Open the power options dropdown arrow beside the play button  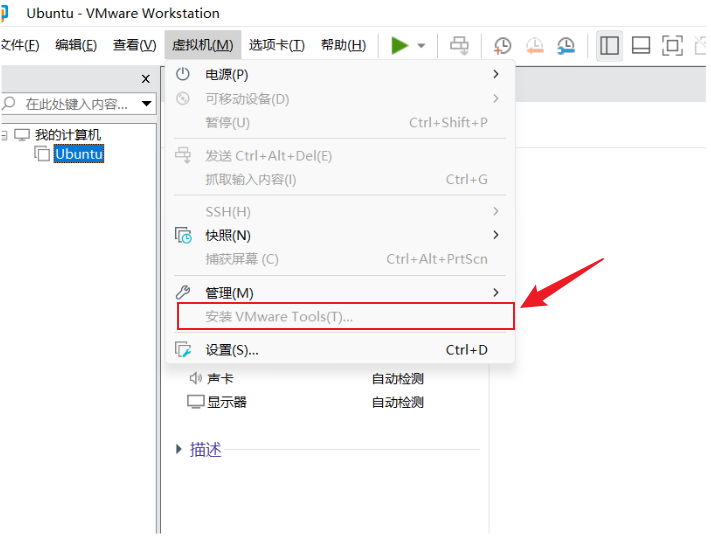(421, 46)
